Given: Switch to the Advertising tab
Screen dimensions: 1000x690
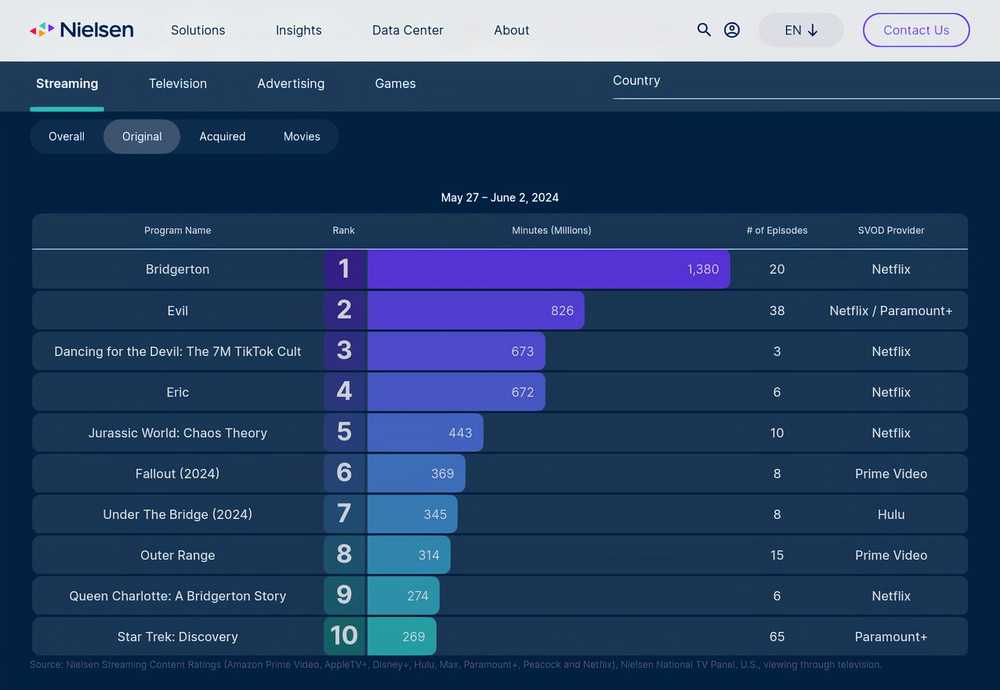Looking at the screenshot, I should pos(291,84).
